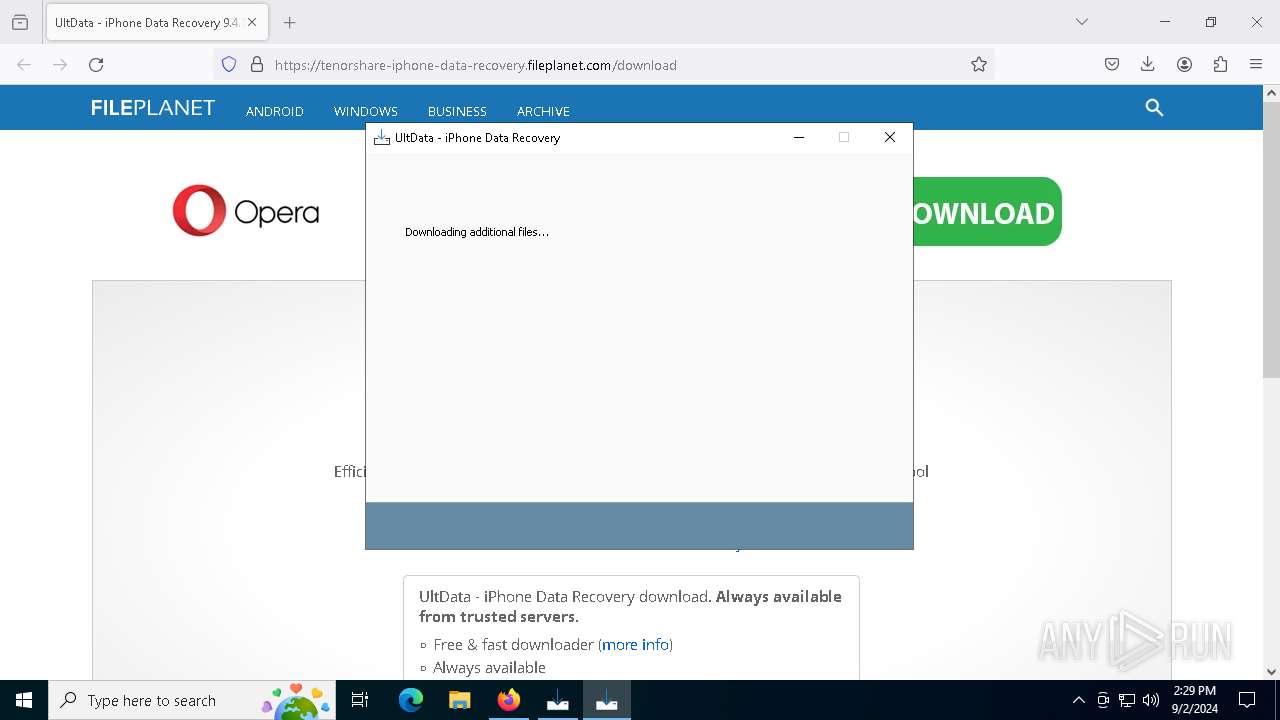
Task: Click the browser page vertical scrollbar
Action: (x=1271, y=240)
